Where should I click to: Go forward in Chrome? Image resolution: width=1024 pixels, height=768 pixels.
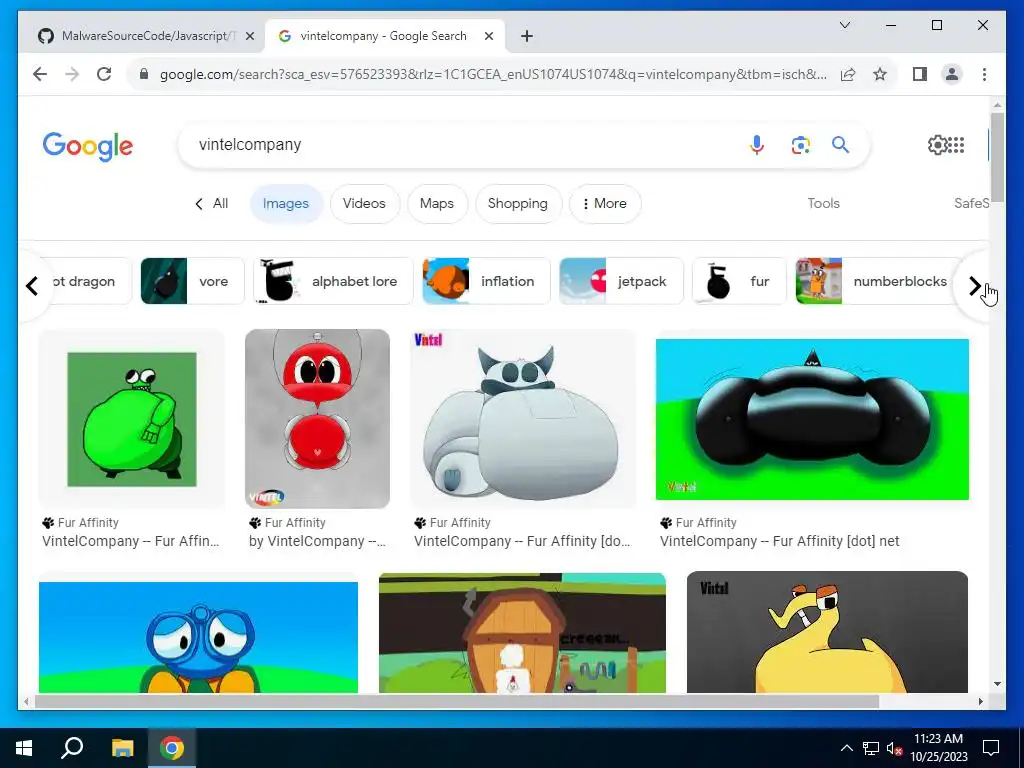click(x=72, y=74)
